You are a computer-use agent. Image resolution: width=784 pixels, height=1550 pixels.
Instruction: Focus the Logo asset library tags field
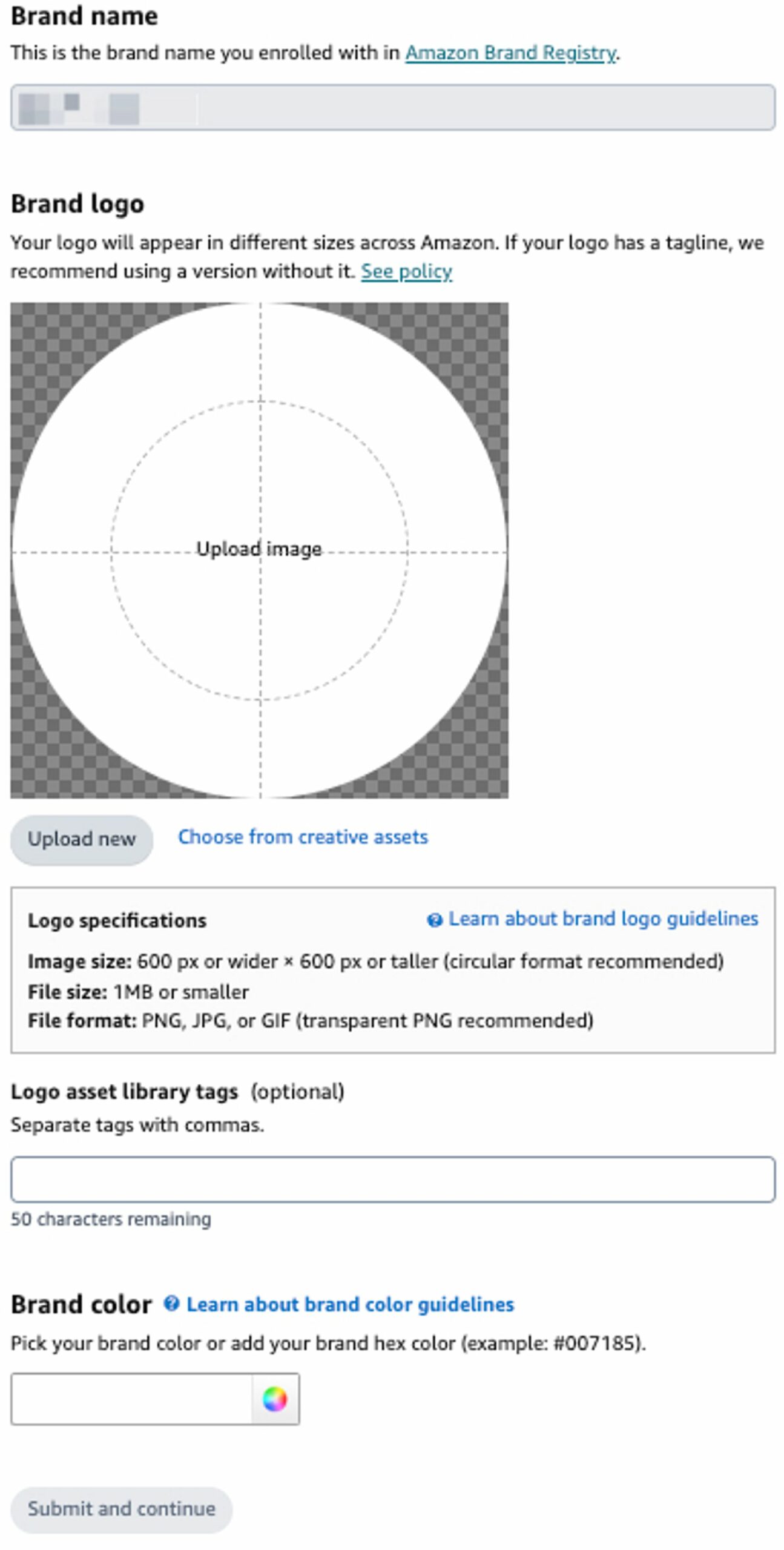(392, 1179)
